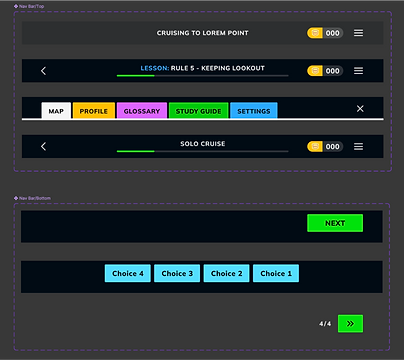Click the SOLO CRUISE title
The height and width of the screenshot is (360, 404).
pos(203,144)
